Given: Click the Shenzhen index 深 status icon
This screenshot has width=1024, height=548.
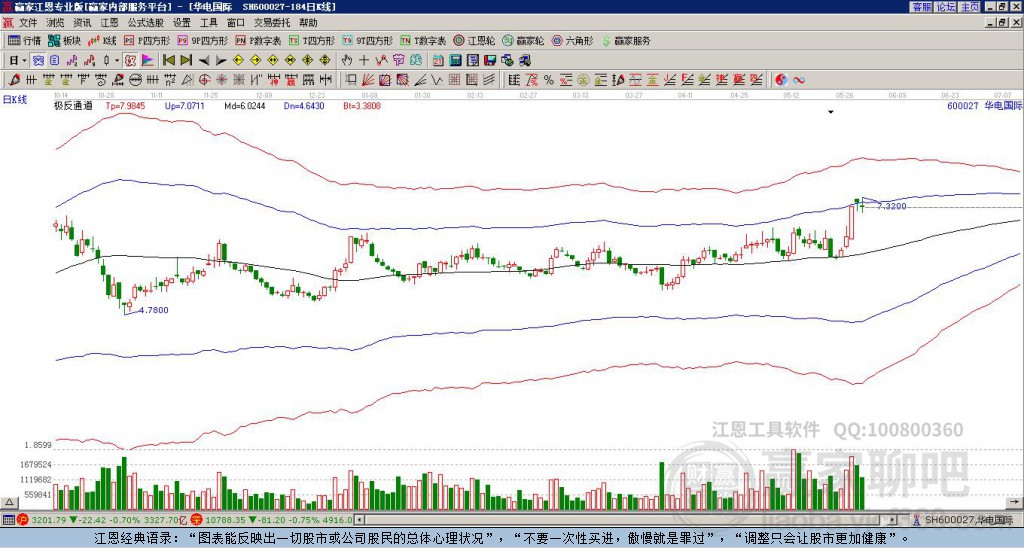Looking at the screenshot, I should tap(195, 520).
